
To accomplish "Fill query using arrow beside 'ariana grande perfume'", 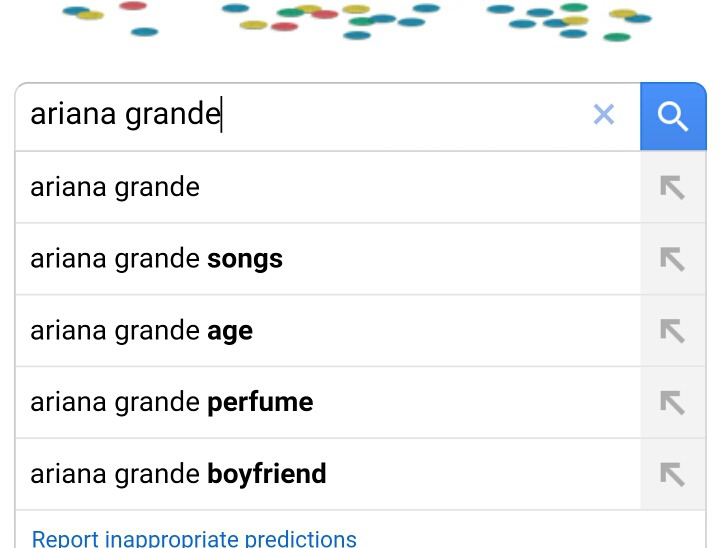I will click(x=673, y=402).
